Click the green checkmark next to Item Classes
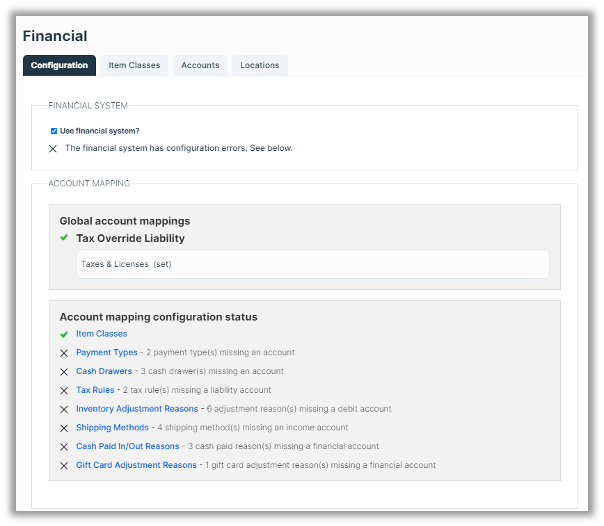 coord(64,333)
